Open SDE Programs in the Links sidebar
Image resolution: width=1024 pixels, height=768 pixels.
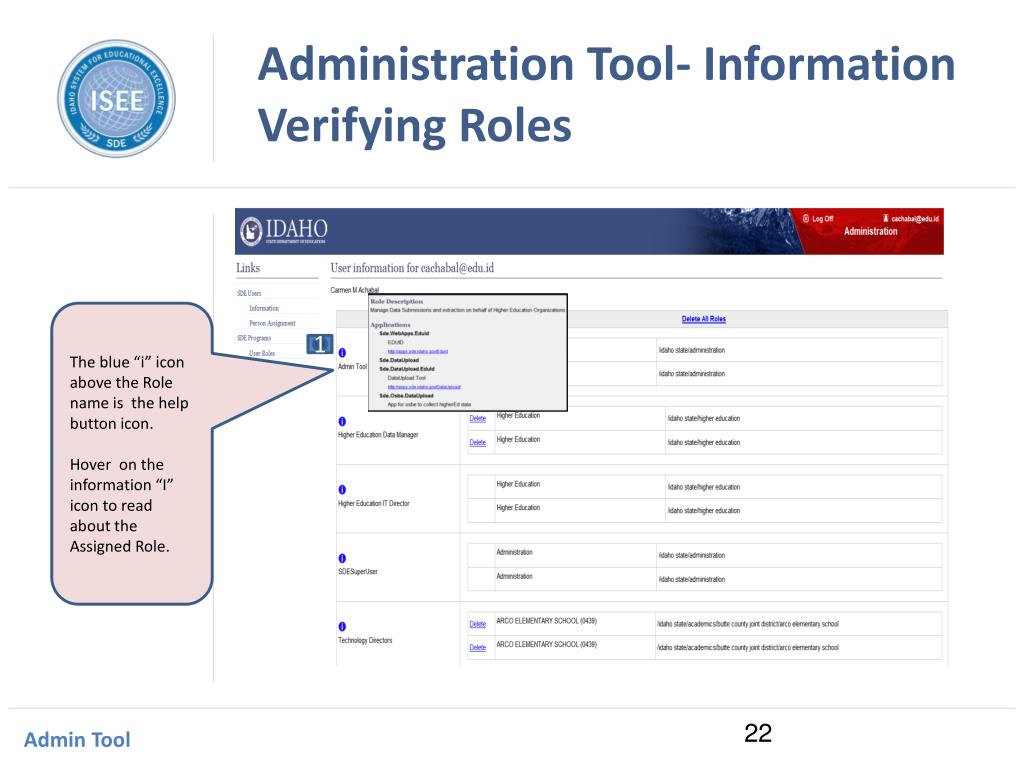click(x=253, y=338)
